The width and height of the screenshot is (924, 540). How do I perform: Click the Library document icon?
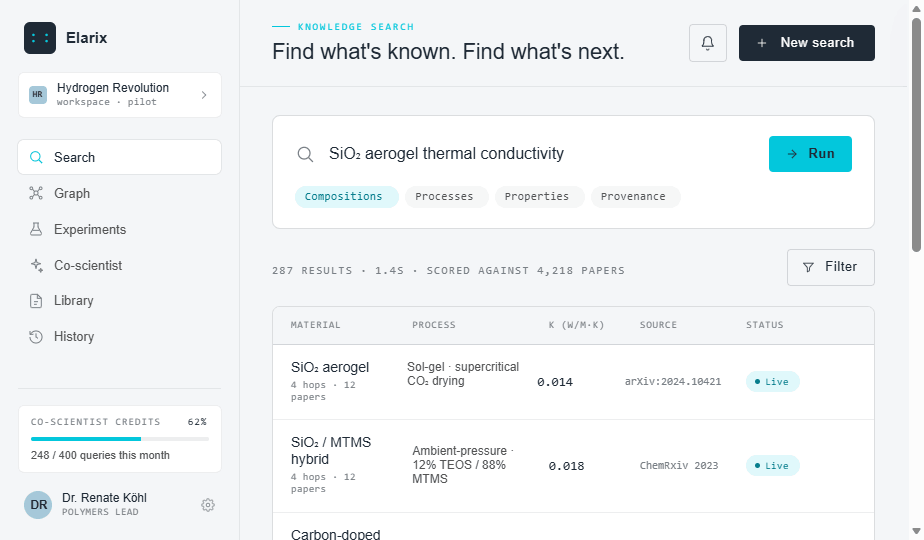coord(36,301)
